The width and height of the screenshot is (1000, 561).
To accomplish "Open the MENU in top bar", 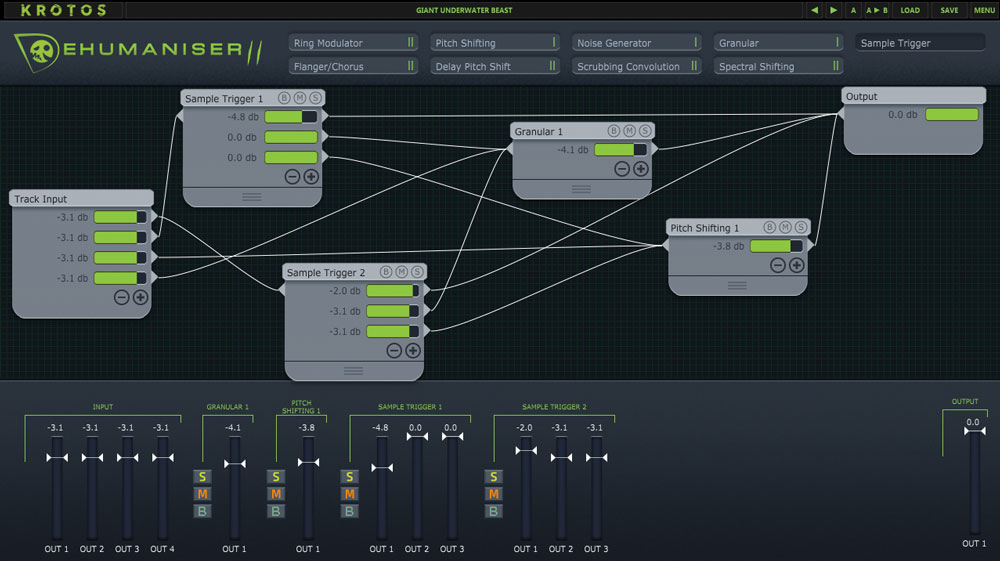I will [984, 10].
